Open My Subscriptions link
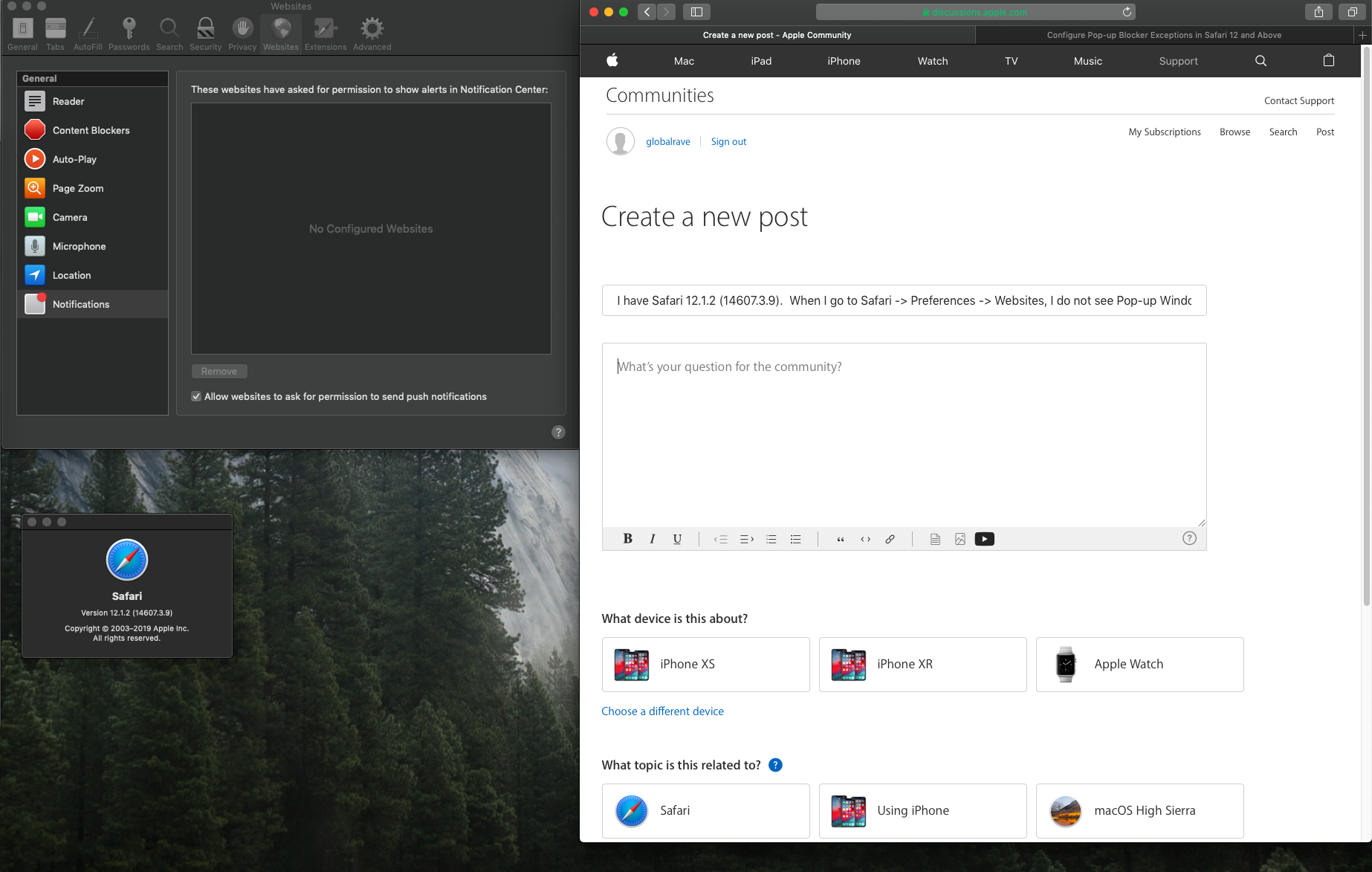Viewport: 1372px width, 872px height. click(x=1165, y=132)
